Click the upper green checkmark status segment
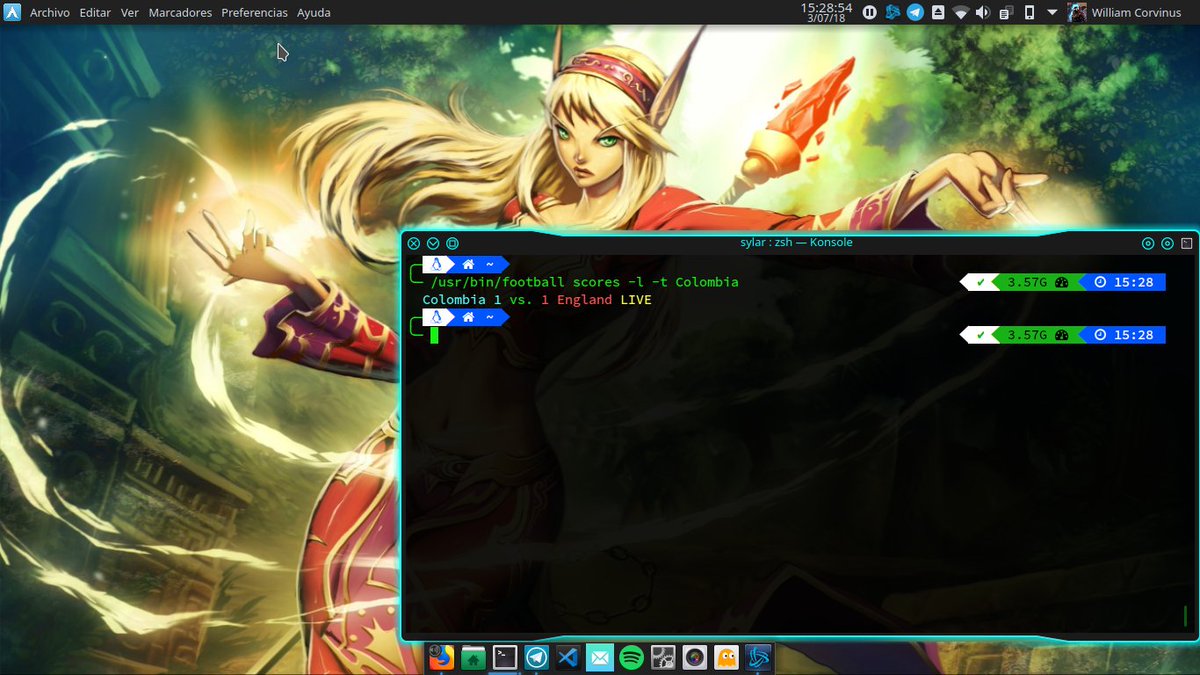The height and width of the screenshot is (675, 1200). (980, 282)
